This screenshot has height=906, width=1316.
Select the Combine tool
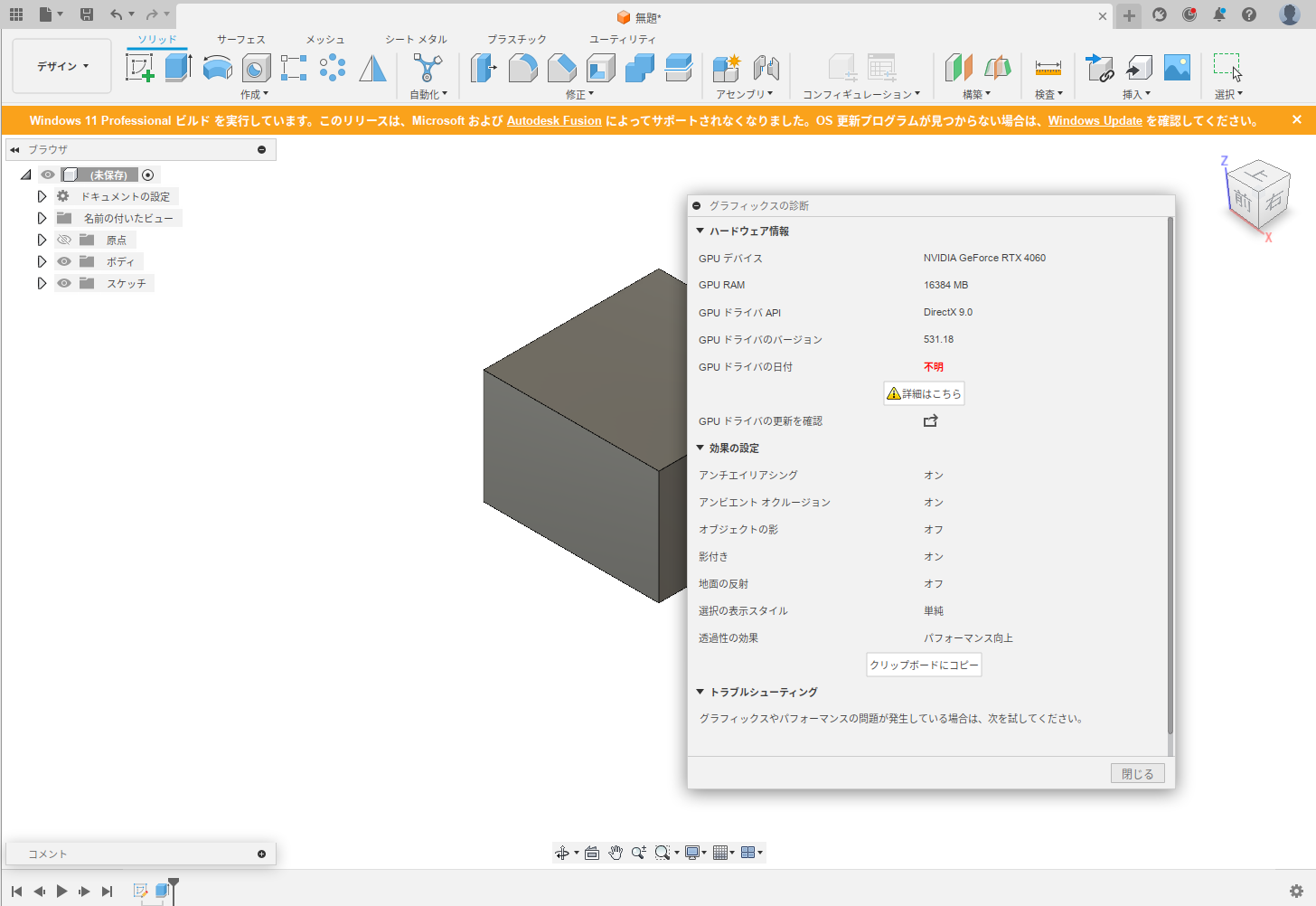click(x=640, y=68)
